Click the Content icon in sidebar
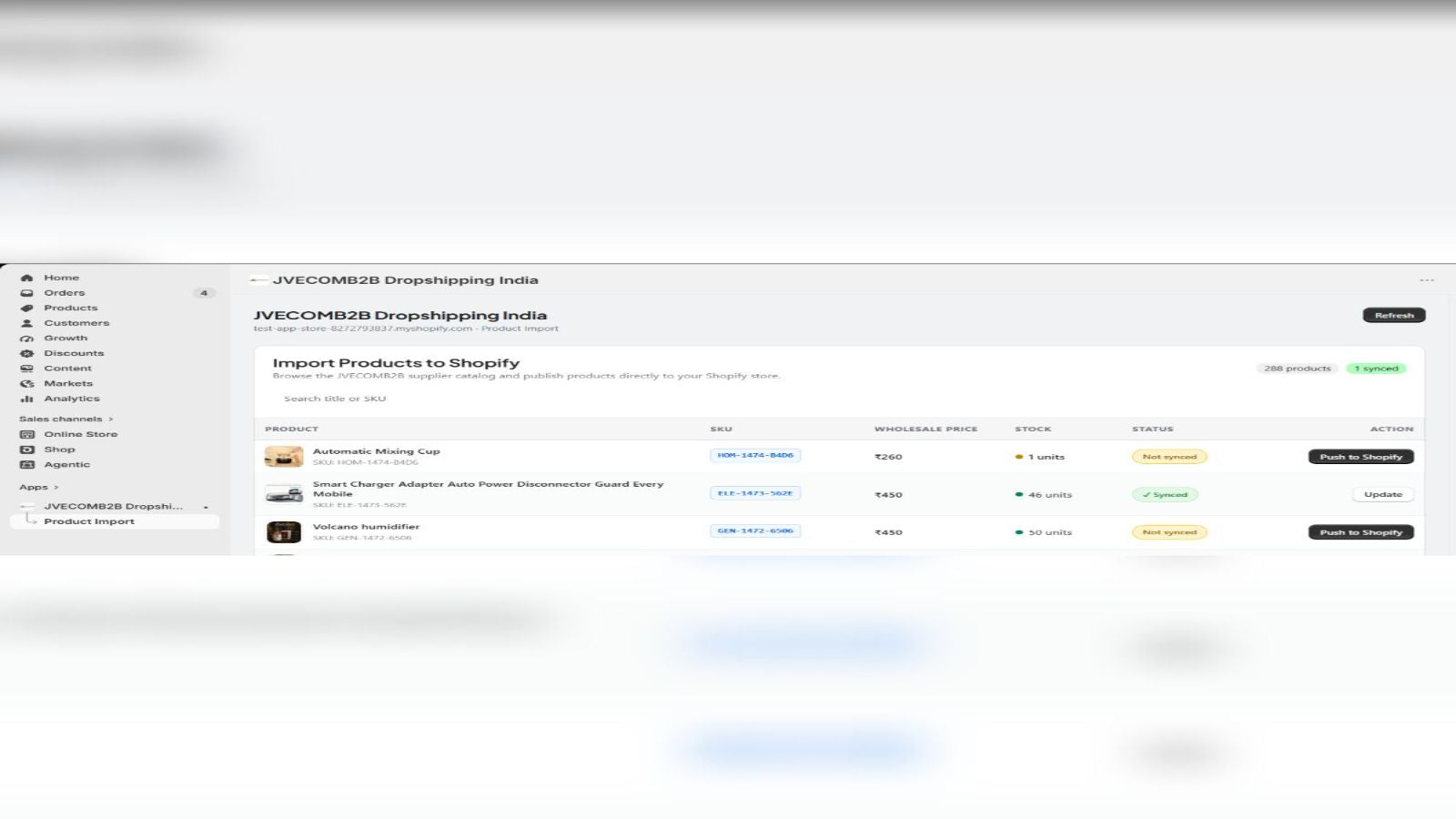Screen dimensions: 1456x819 click(x=26, y=369)
